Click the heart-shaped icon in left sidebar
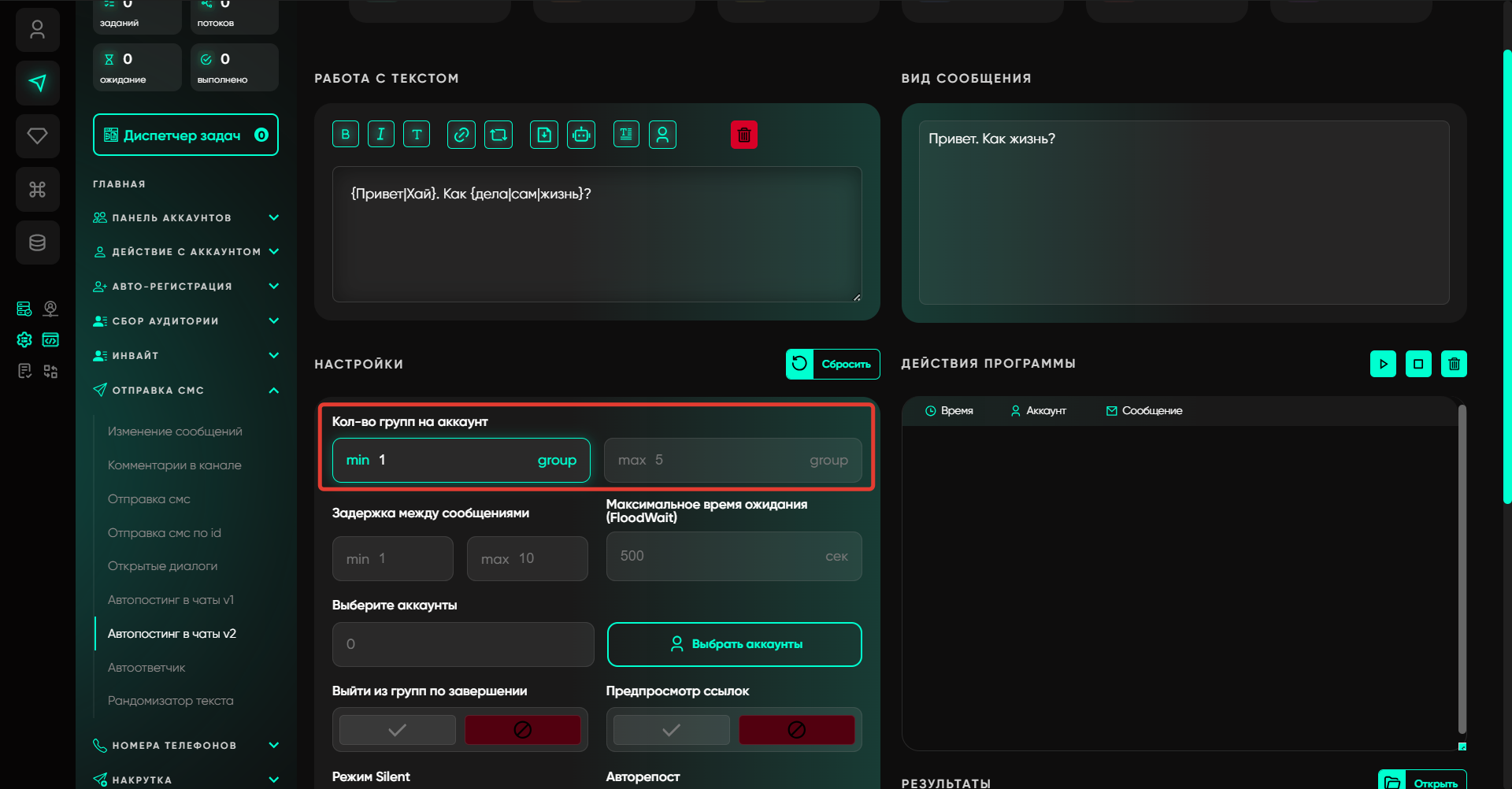Screen dimensions: 1512x789 (x=37, y=136)
